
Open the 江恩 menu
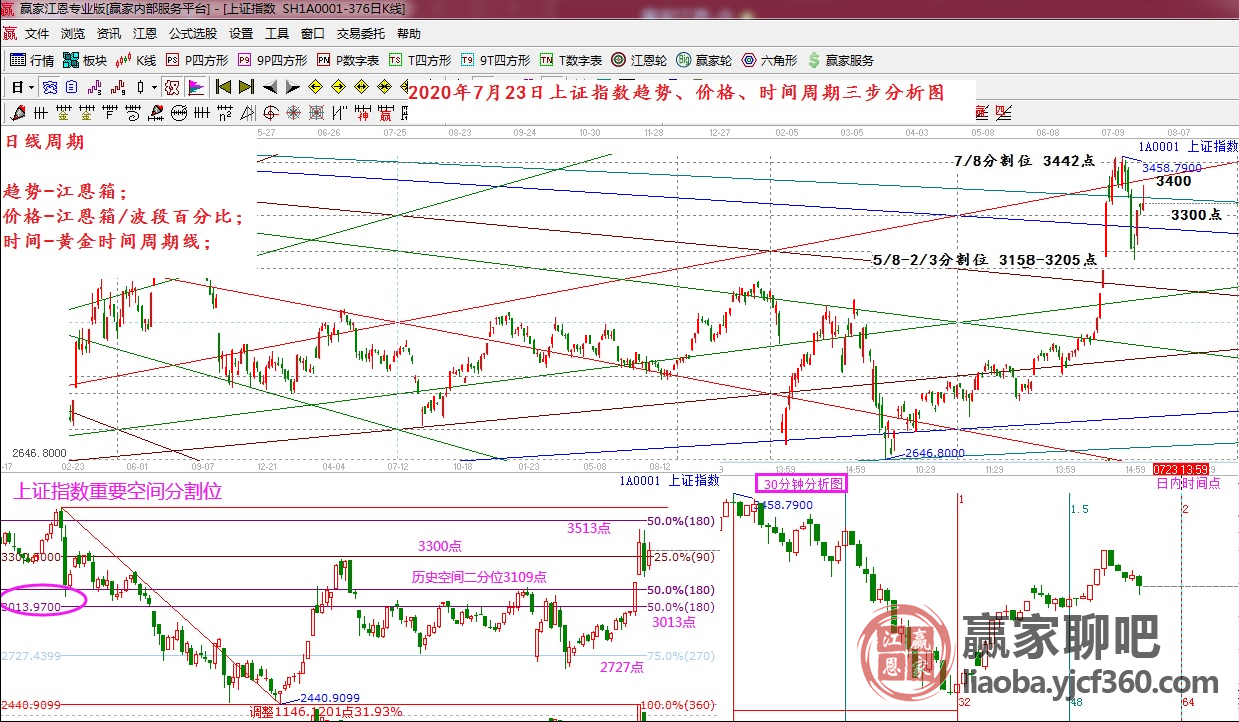pyautogui.click(x=145, y=33)
